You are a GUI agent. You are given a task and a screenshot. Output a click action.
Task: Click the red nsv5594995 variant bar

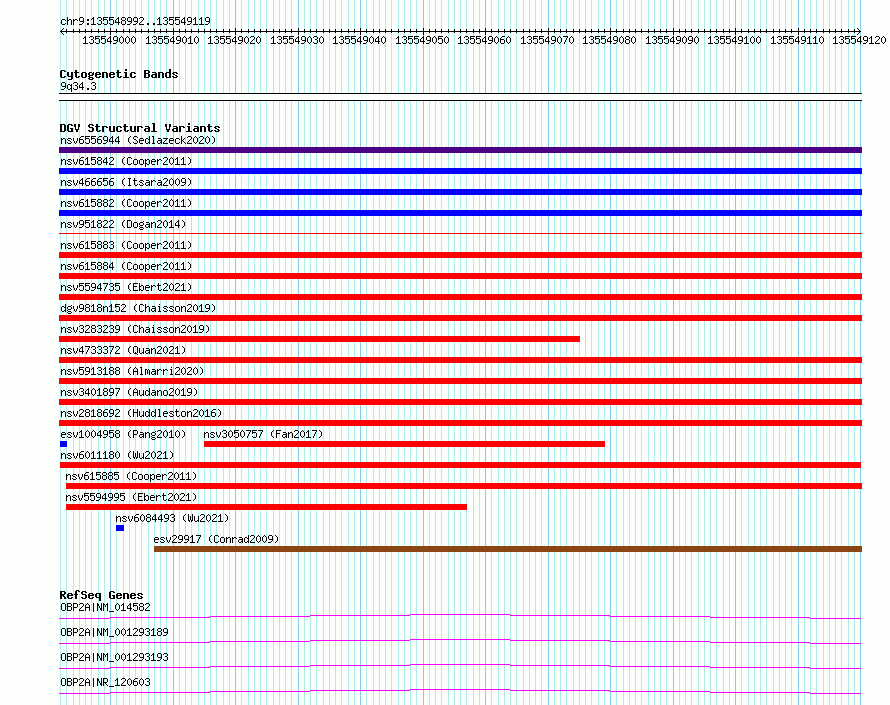[266, 507]
